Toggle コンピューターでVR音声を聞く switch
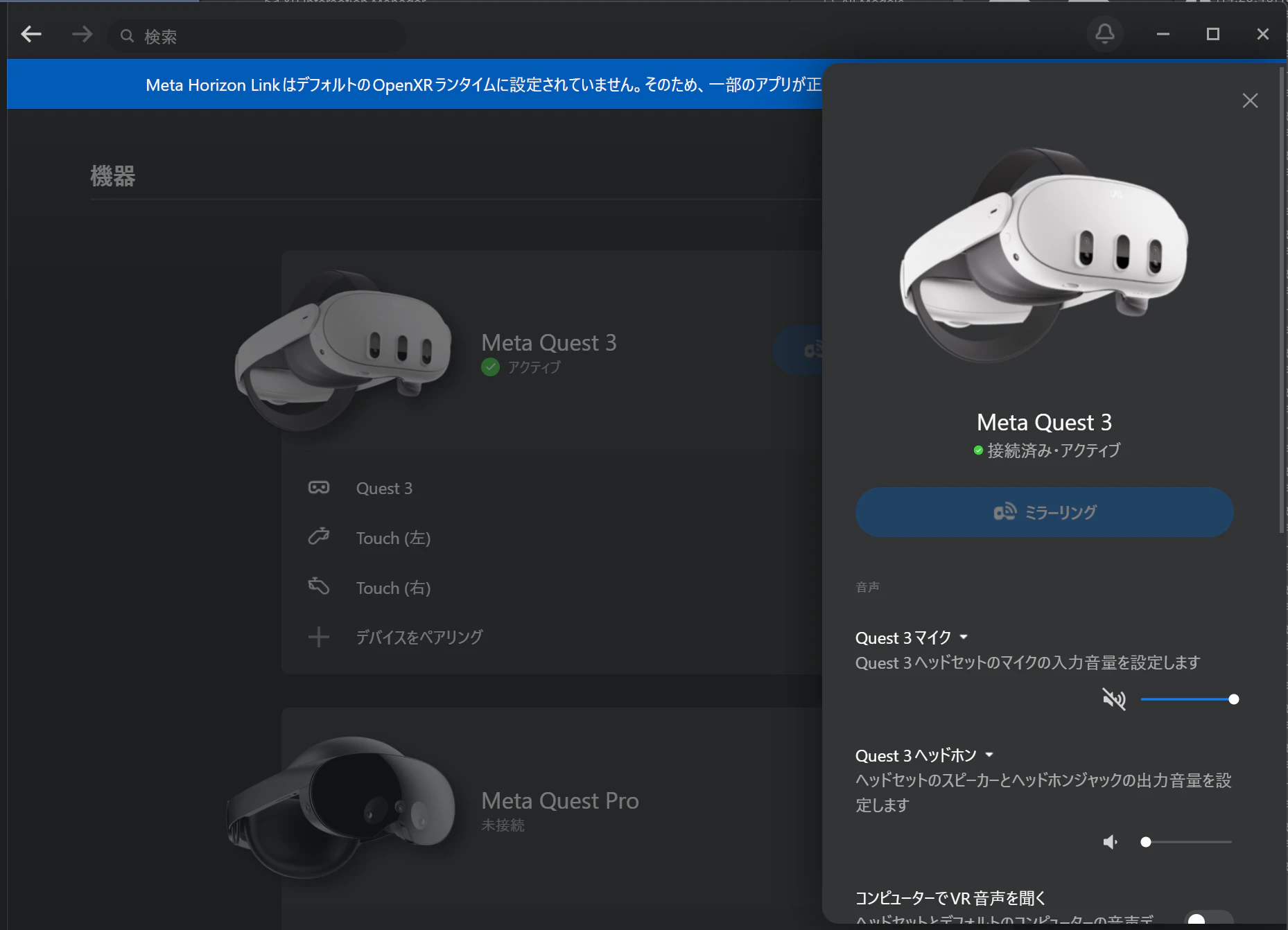The image size is (1288, 930). point(1209,919)
